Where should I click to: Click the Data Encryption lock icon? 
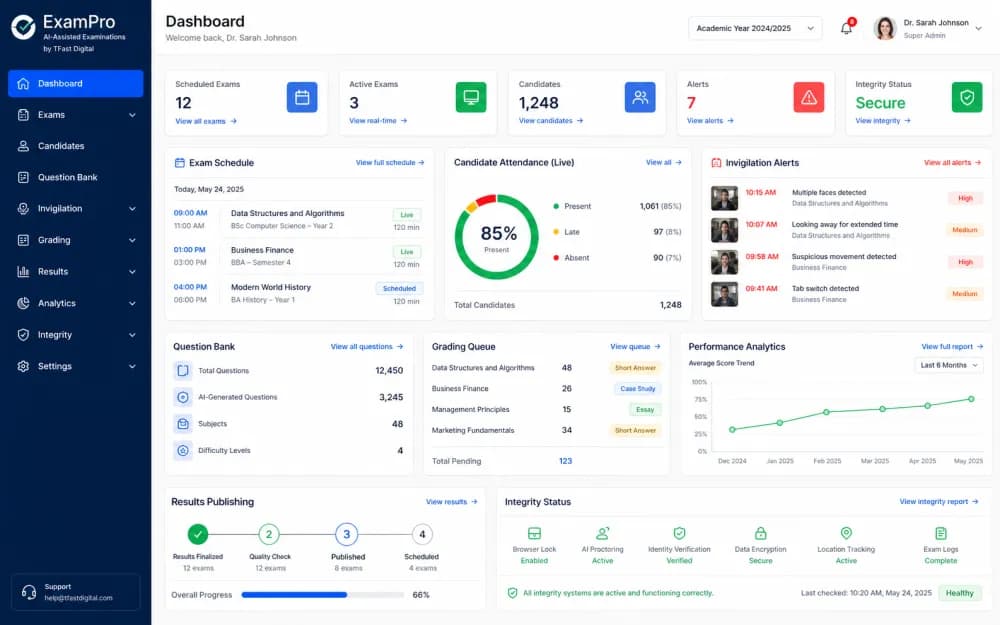click(760, 533)
